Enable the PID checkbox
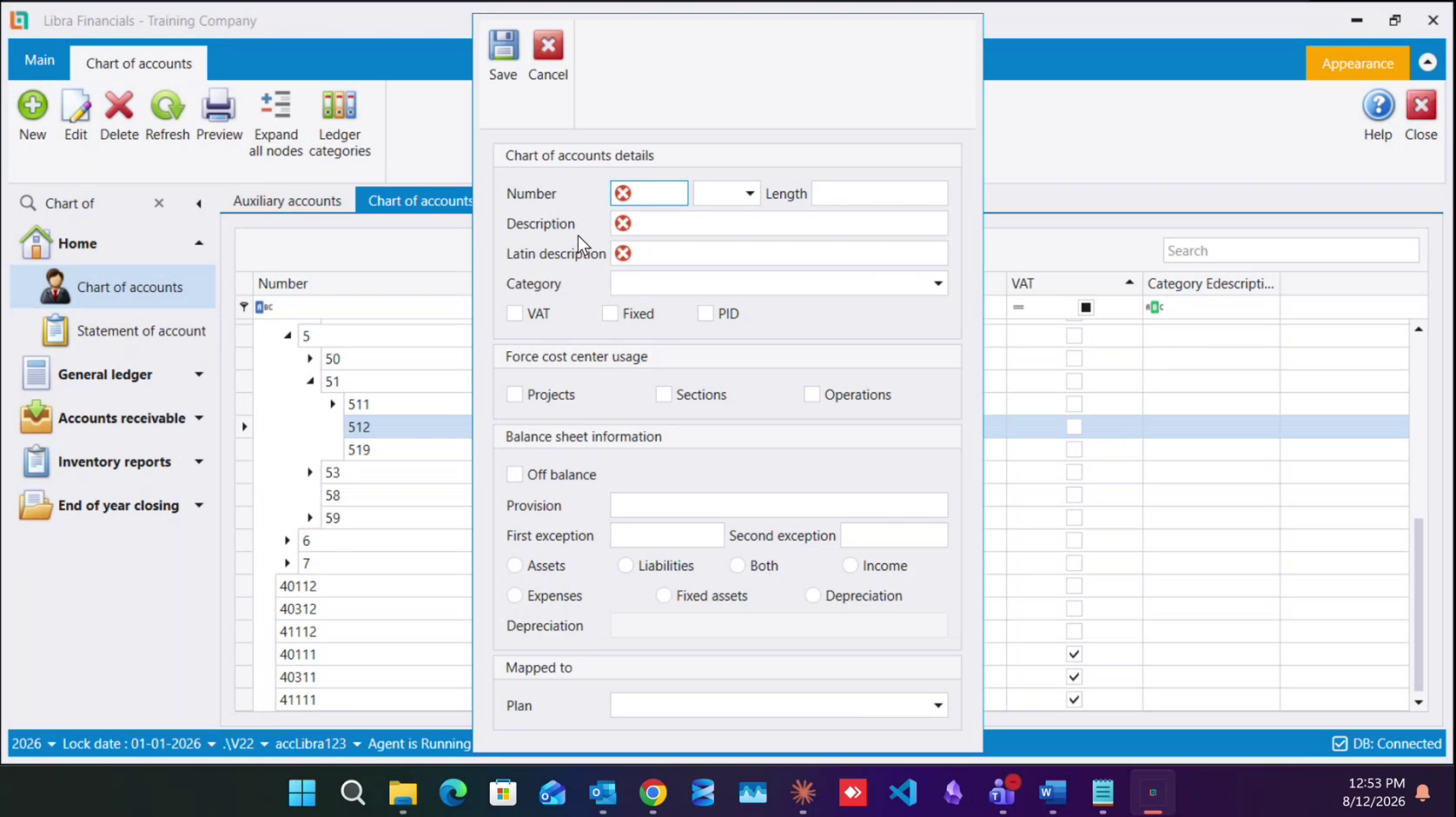Viewport: 1456px width, 817px height. 705,314
